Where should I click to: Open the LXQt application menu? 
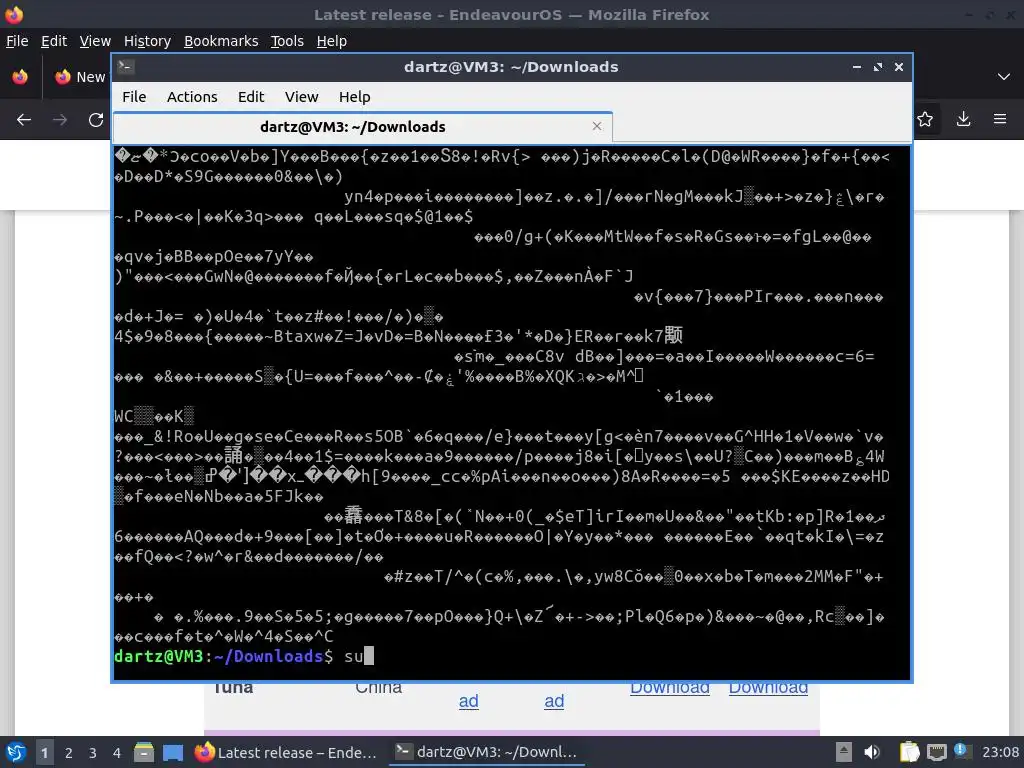click(x=15, y=752)
